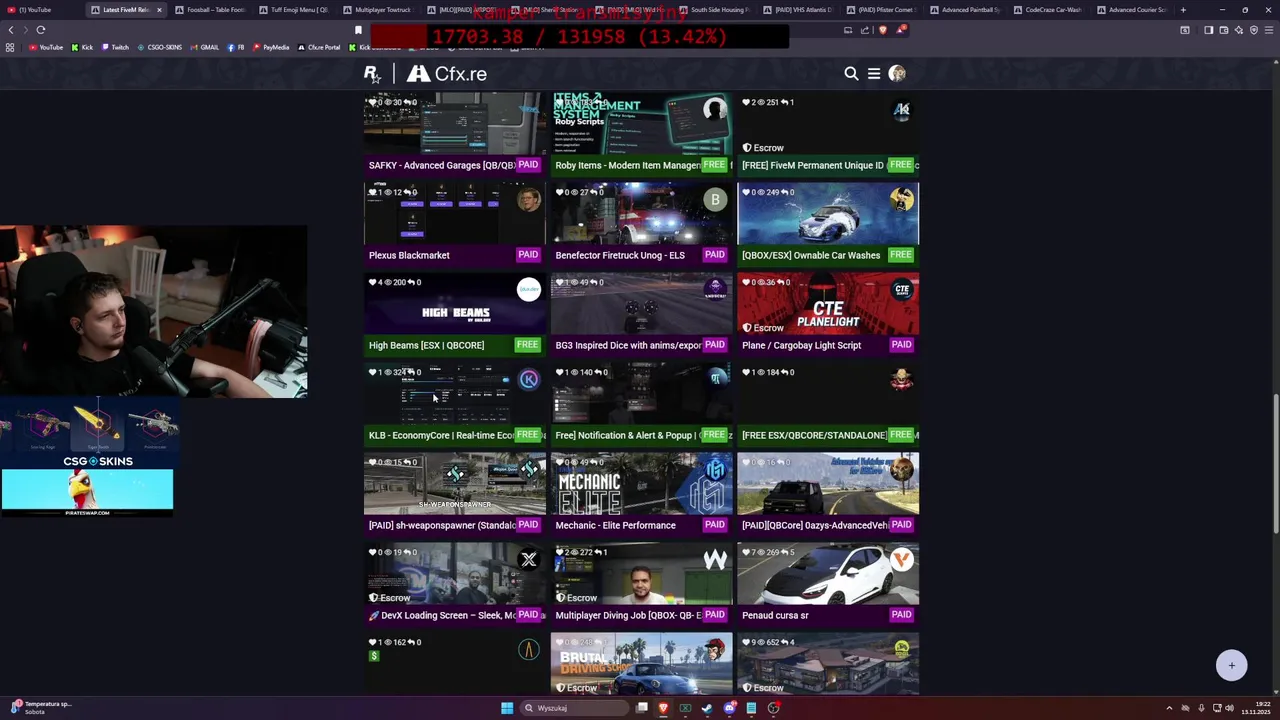Open the Cfx.re Portal bookmark
Screen dimensions: 1280x720
(319, 47)
